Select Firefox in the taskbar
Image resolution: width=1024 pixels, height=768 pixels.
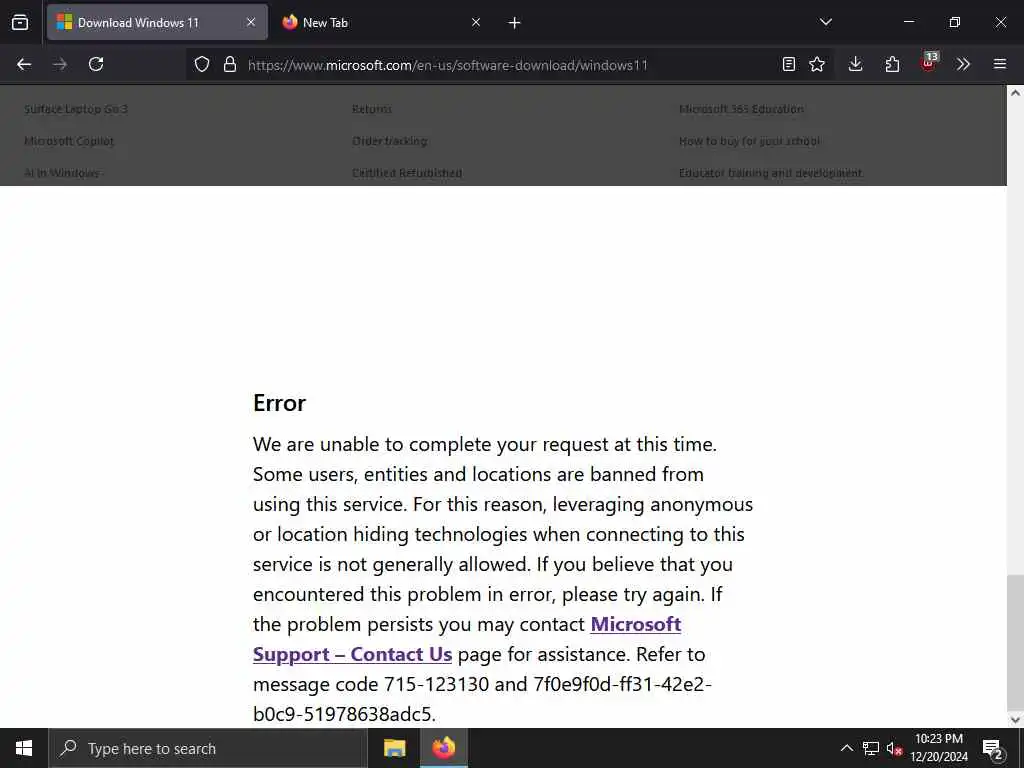[x=443, y=748]
